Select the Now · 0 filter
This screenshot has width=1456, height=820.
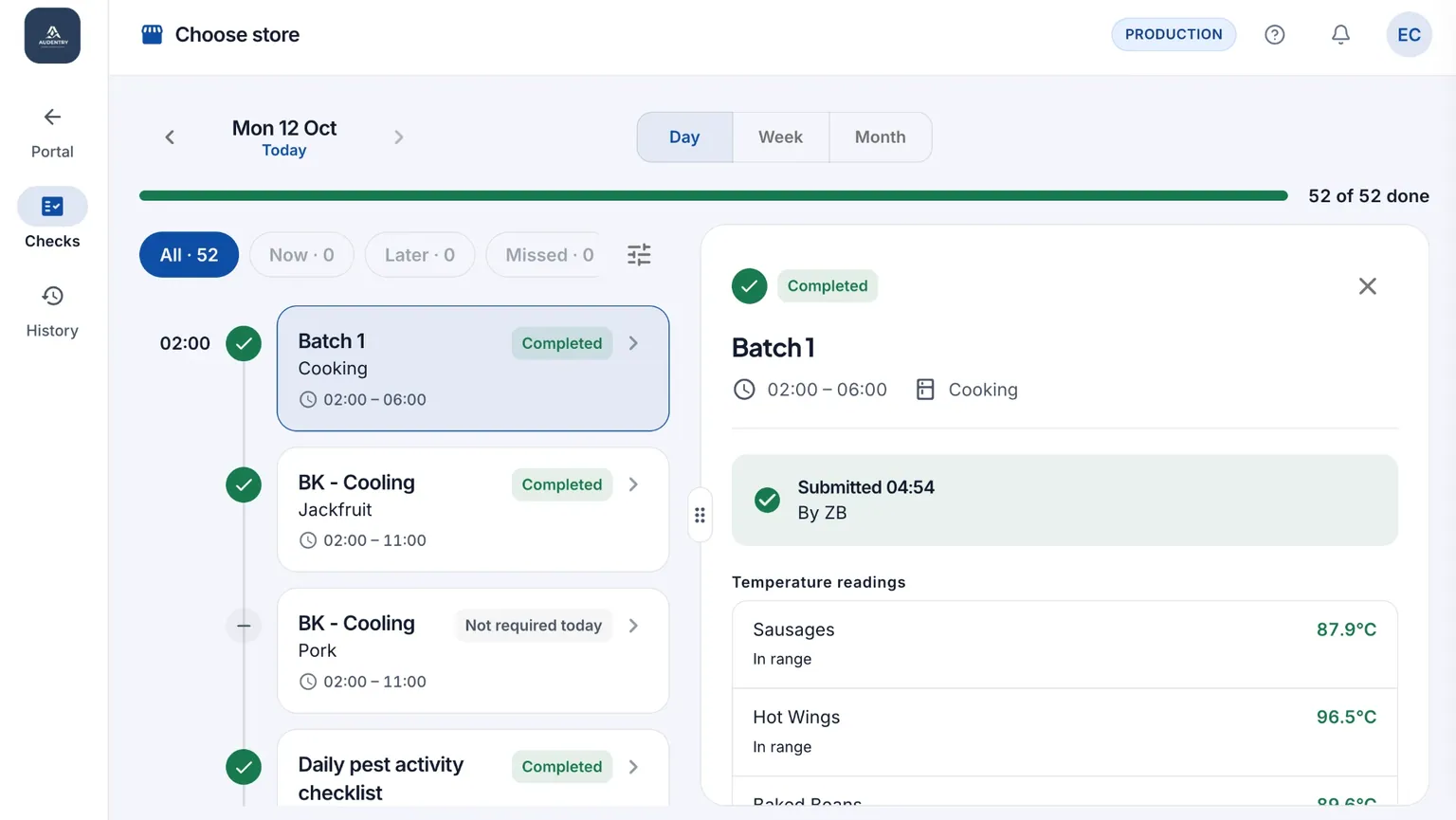click(301, 255)
